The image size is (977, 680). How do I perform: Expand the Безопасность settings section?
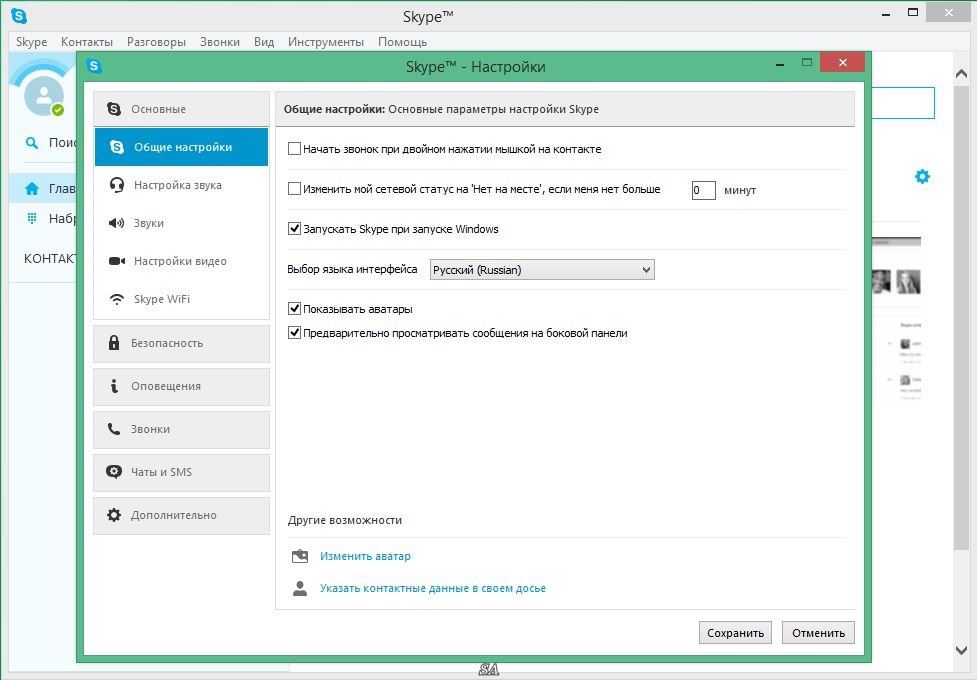click(x=181, y=343)
